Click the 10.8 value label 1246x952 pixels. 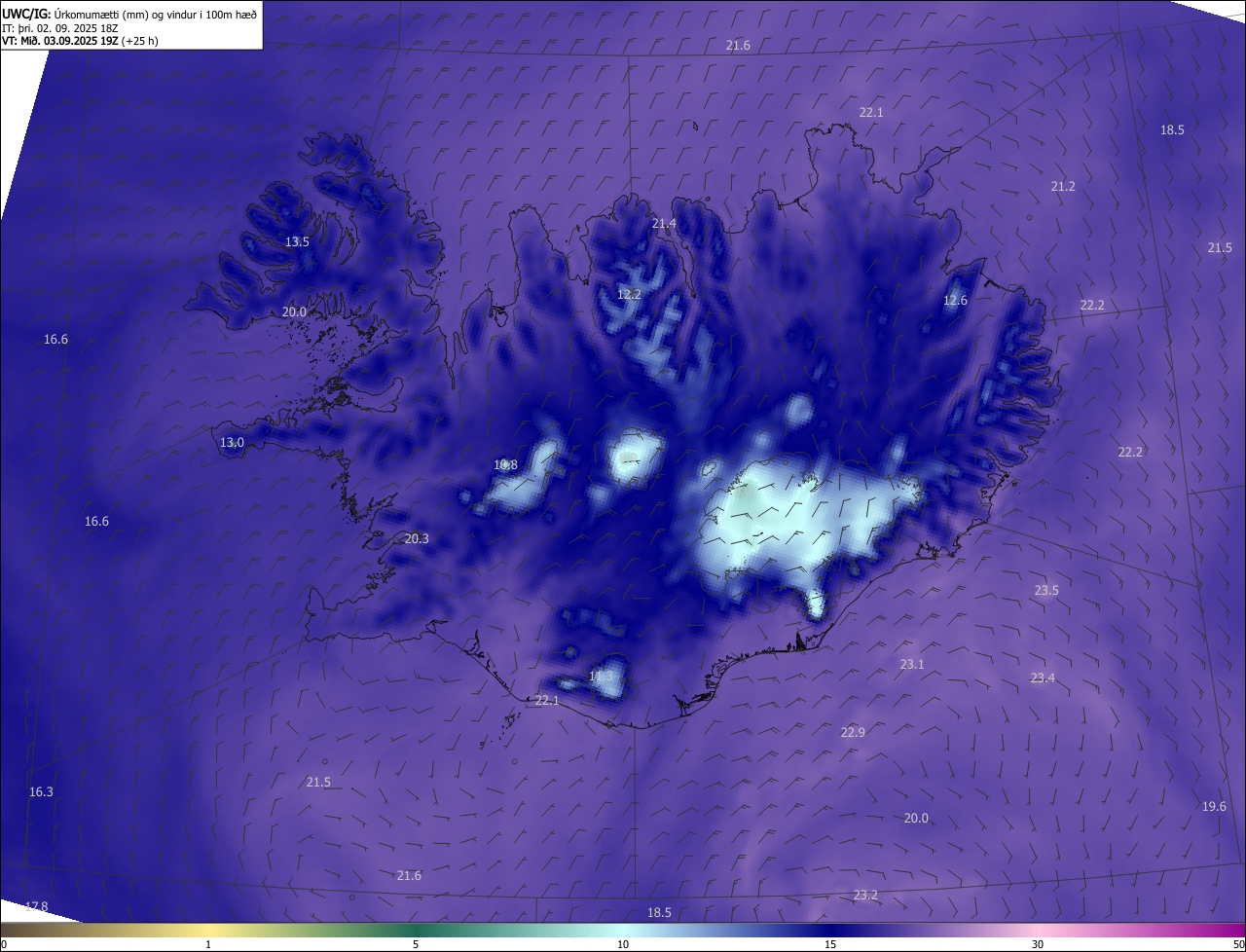click(x=505, y=465)
